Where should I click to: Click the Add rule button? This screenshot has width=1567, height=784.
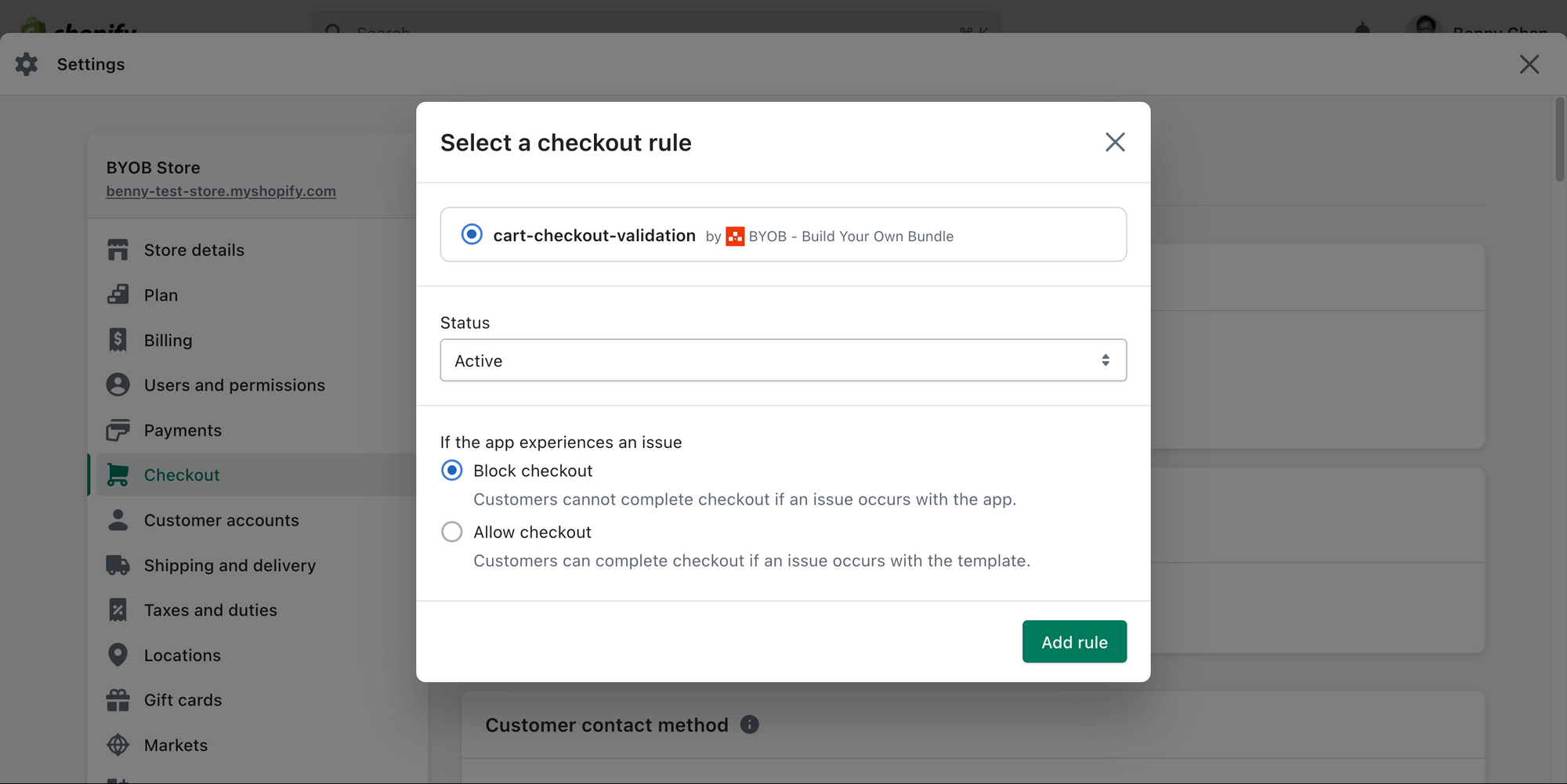click(1074, 641)
